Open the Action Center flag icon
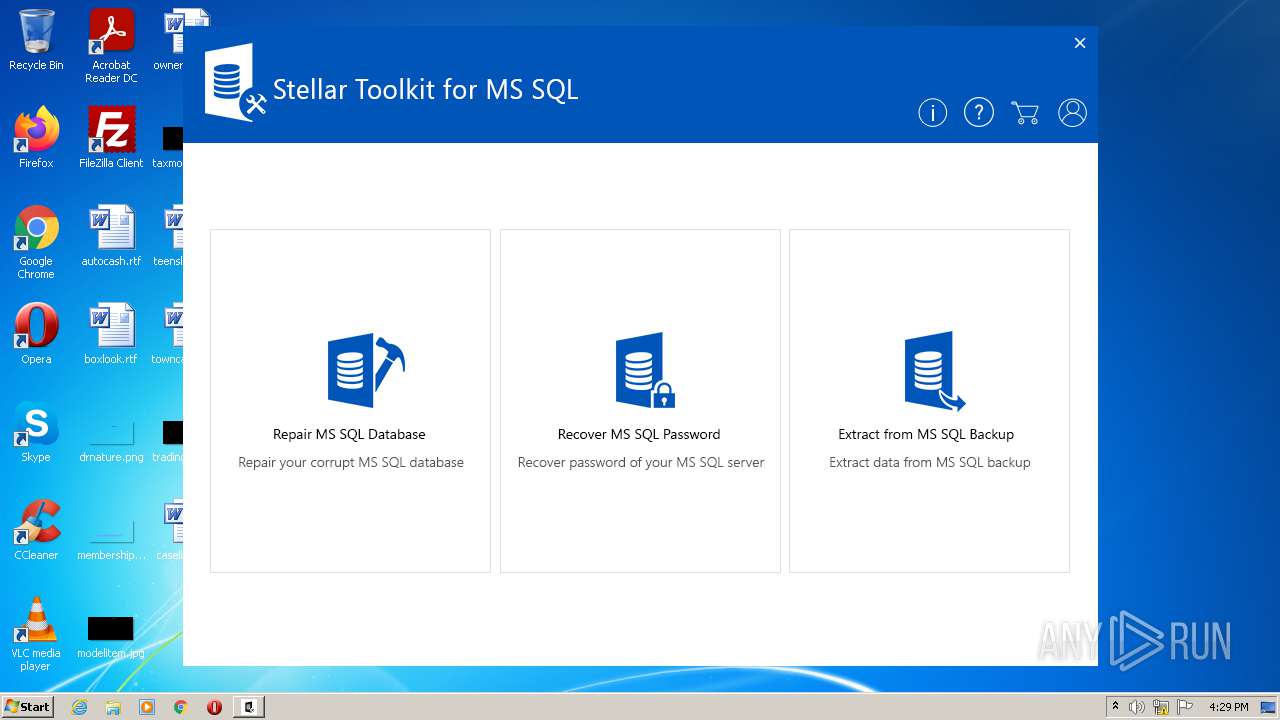The height and width of the screenshot is (720, 1280). (1185, 707)
